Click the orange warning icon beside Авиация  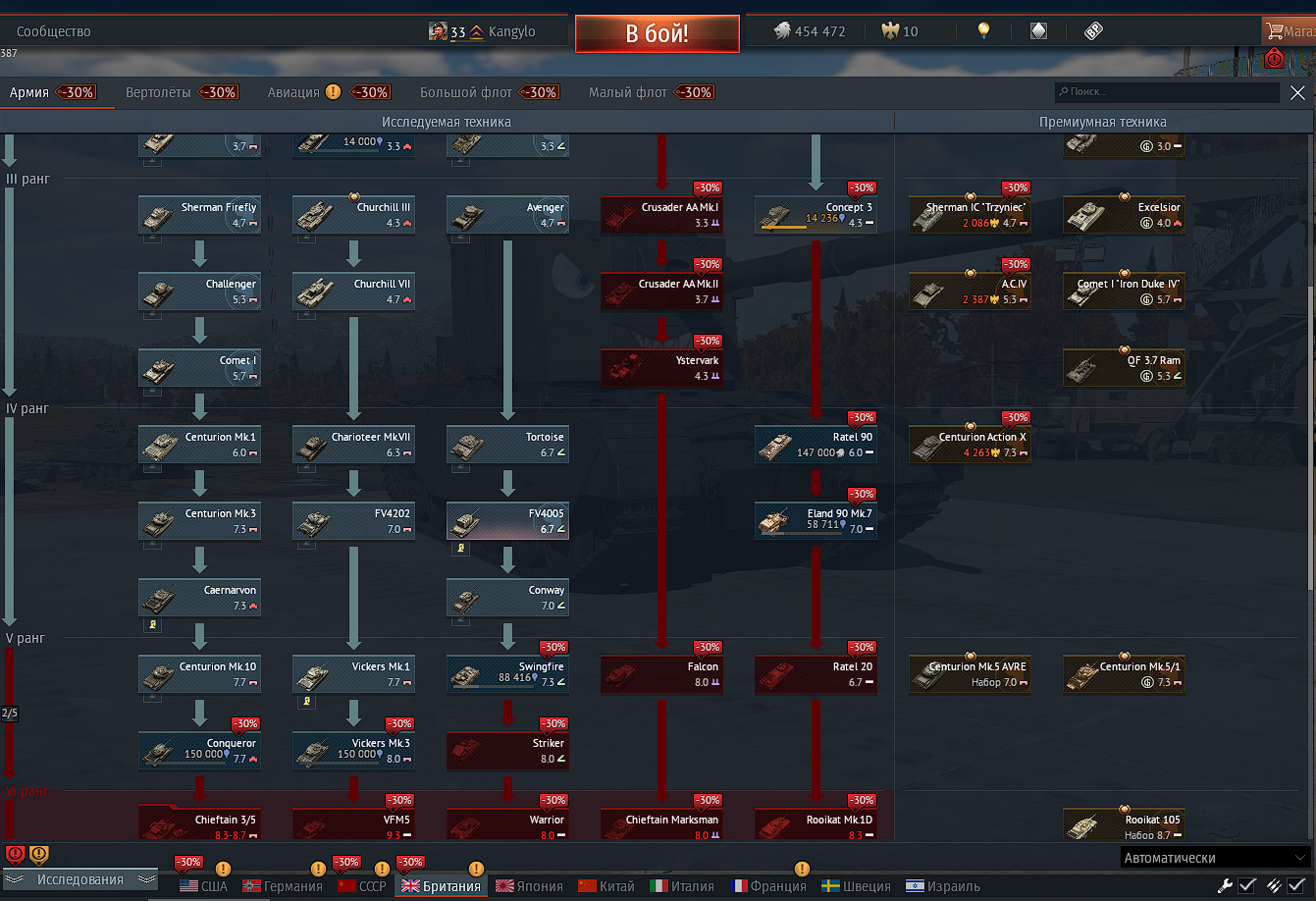334,92
